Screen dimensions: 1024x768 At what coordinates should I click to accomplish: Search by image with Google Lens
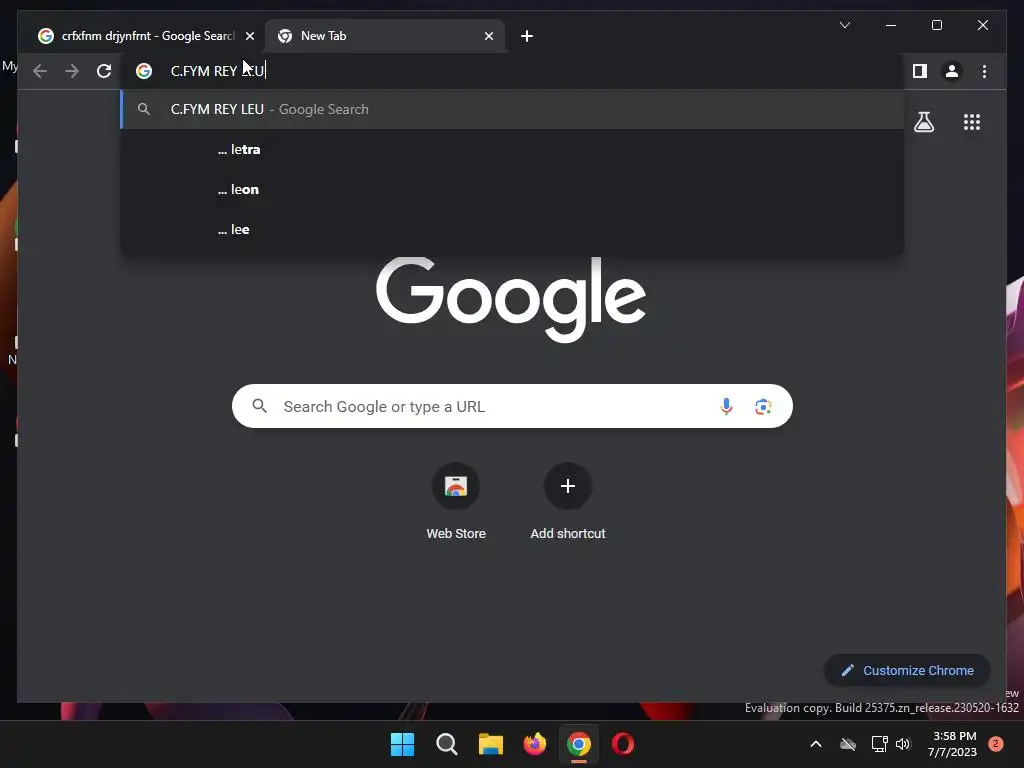point(763,407)
